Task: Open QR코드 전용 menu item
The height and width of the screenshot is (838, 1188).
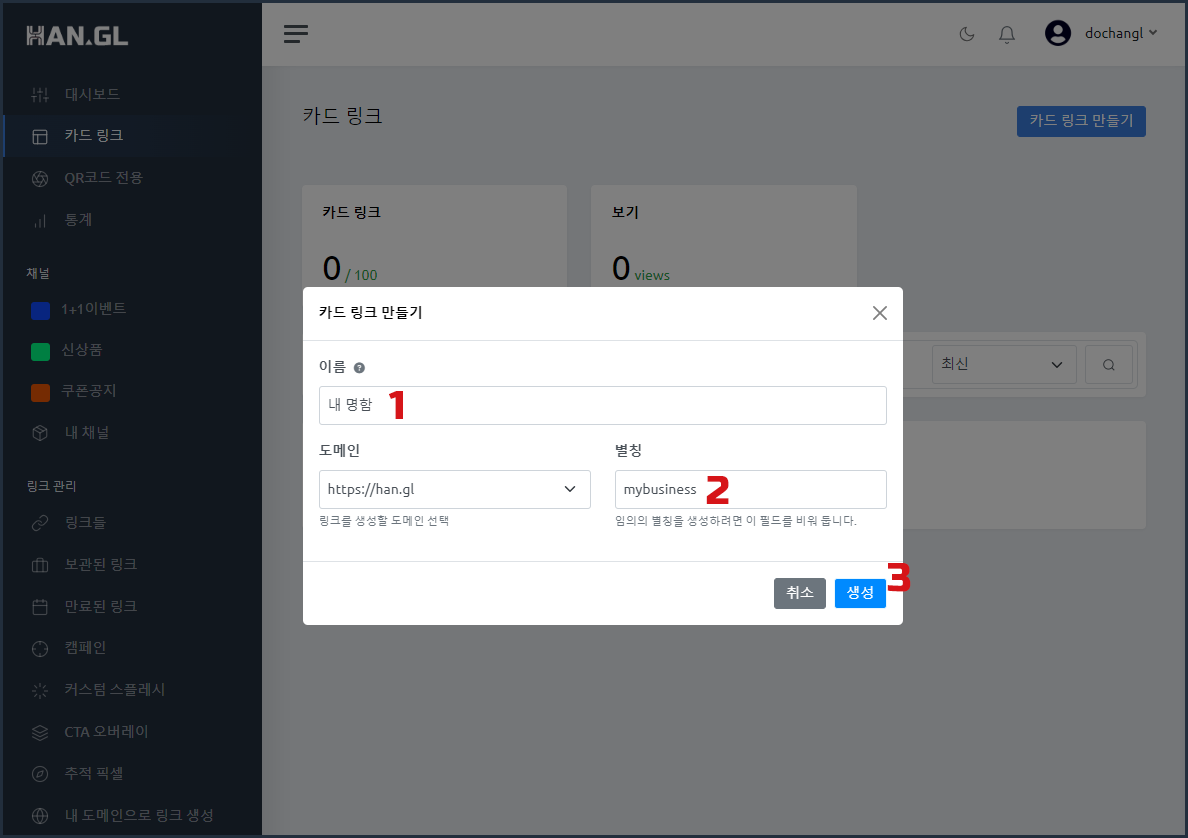Action: pos(103,177)
